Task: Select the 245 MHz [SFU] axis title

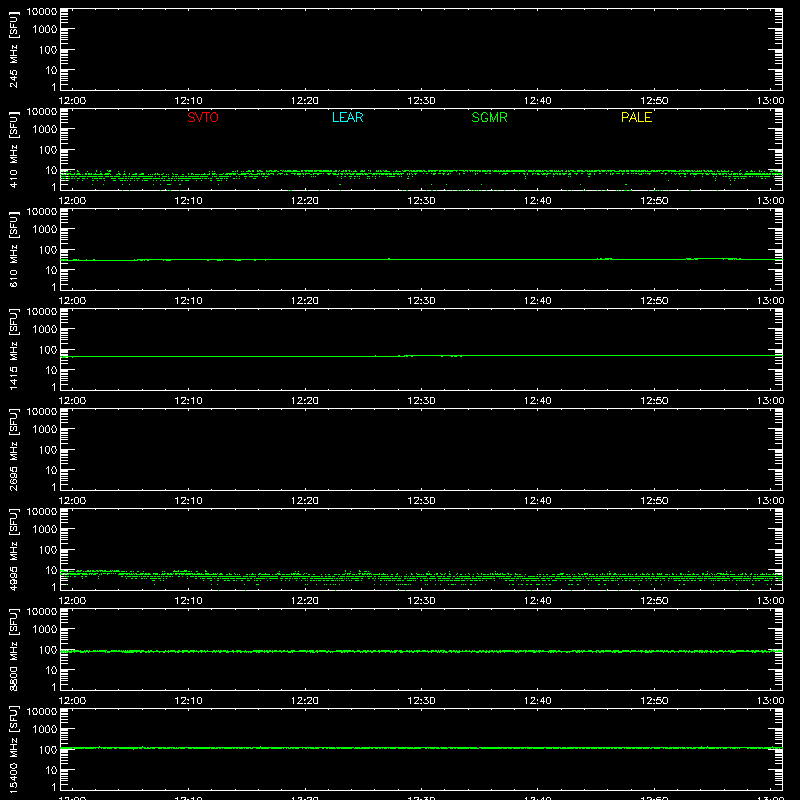Action: pyautogui.click(x=13, y=49)
